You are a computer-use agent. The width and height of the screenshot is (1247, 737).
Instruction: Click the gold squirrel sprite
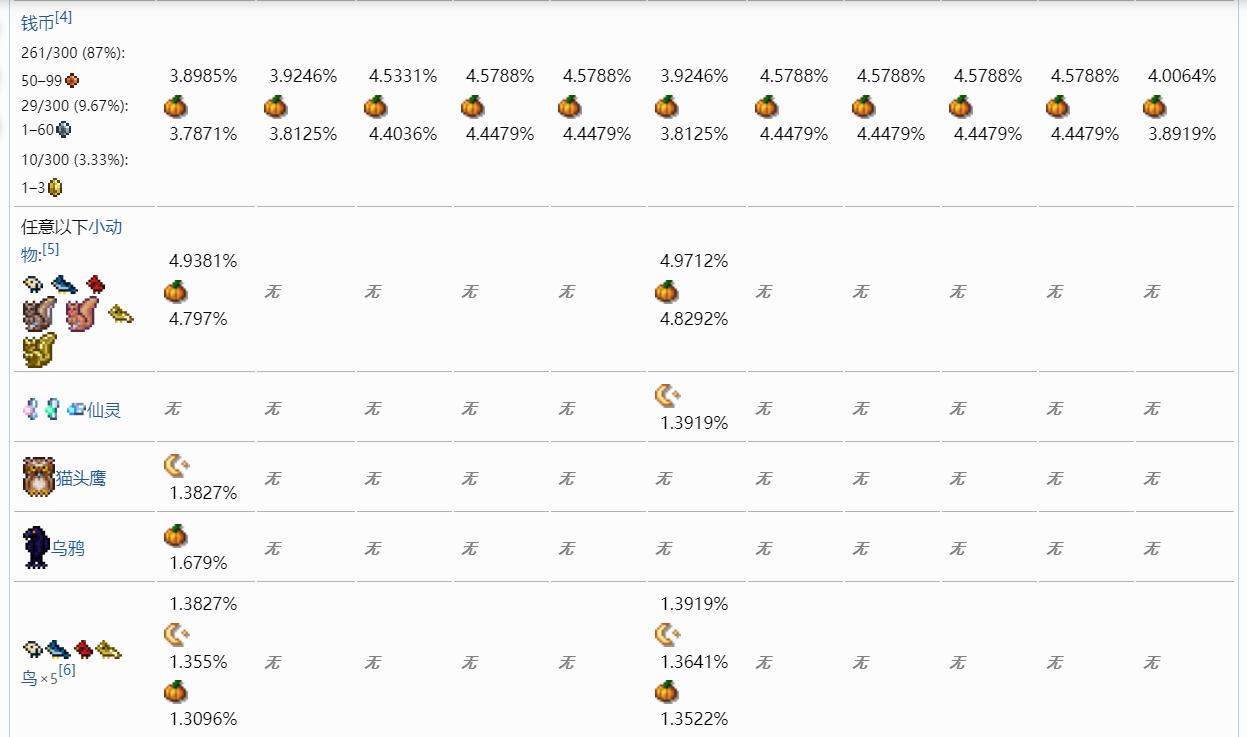coord(39,349)
